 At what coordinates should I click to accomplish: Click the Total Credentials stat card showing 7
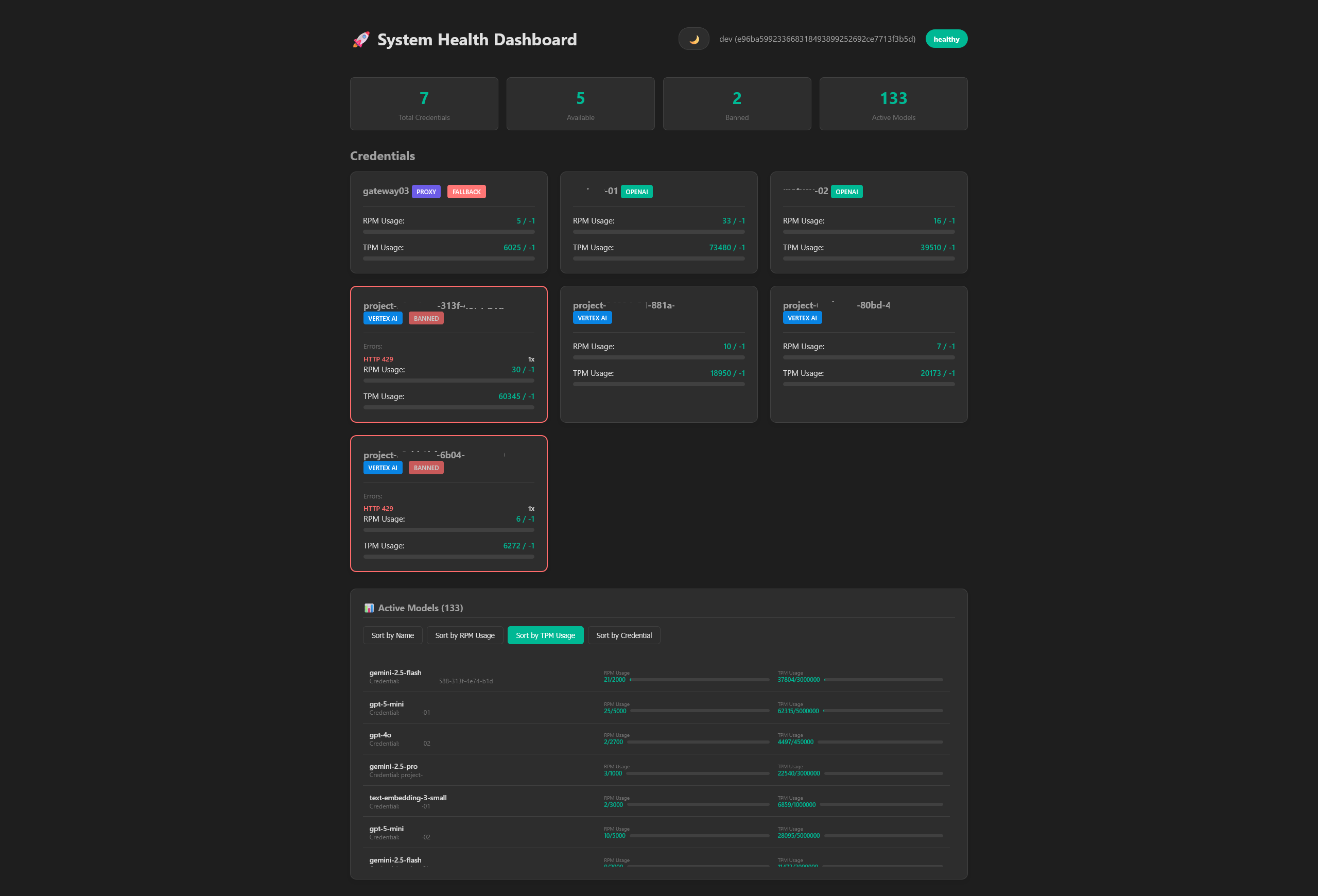424,104
